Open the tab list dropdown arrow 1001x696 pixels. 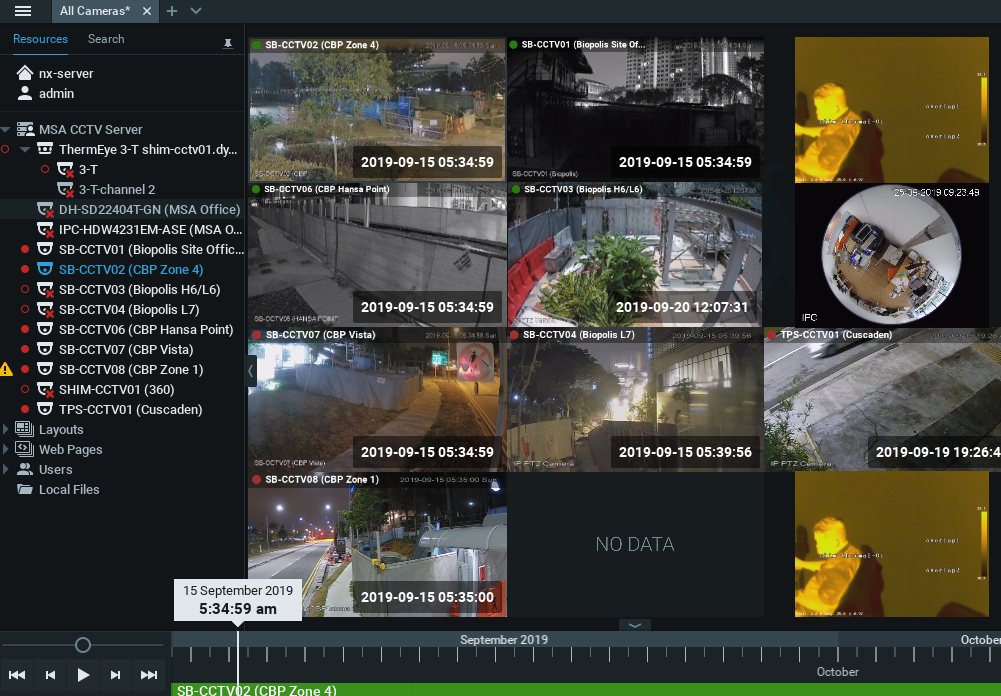point(196,11)
